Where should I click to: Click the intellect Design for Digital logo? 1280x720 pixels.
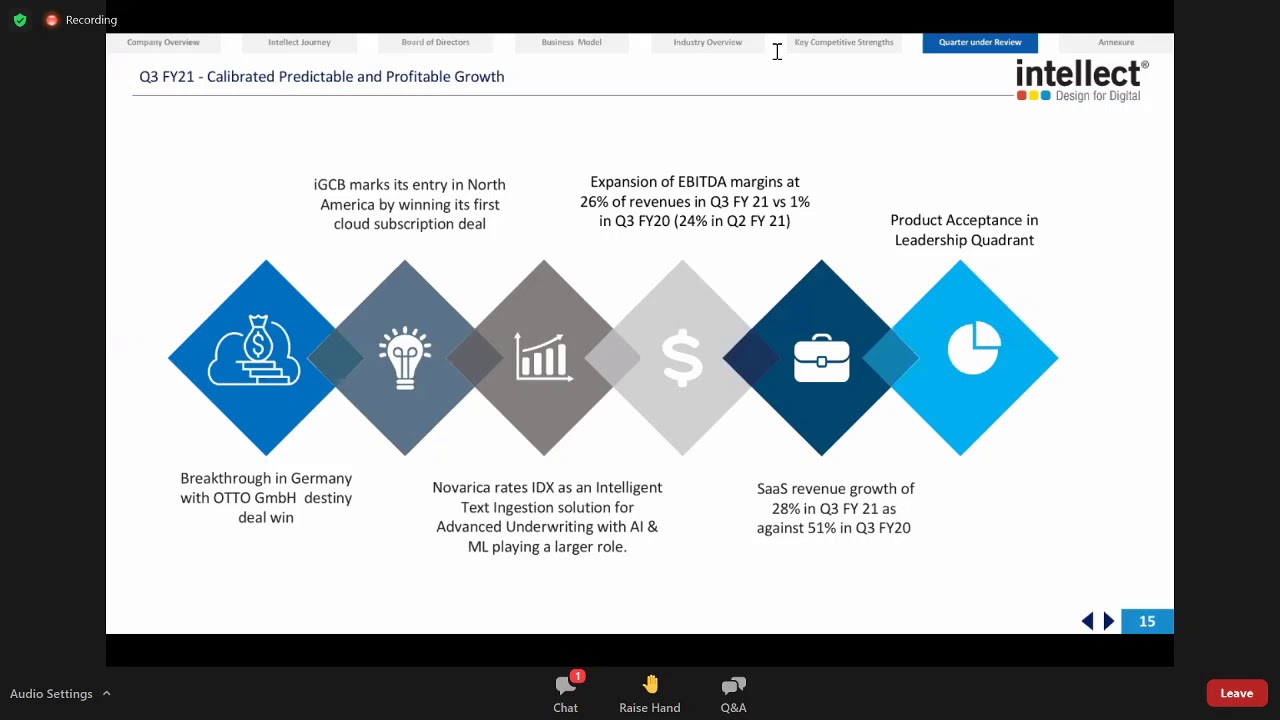click(x=1082, y=80)
